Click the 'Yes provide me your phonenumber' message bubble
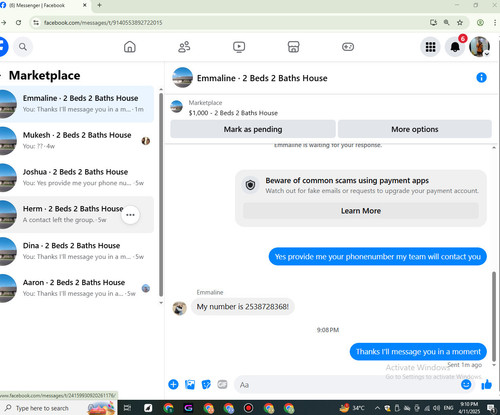Viewport: 500px width, 415px height. click(378, 257)
